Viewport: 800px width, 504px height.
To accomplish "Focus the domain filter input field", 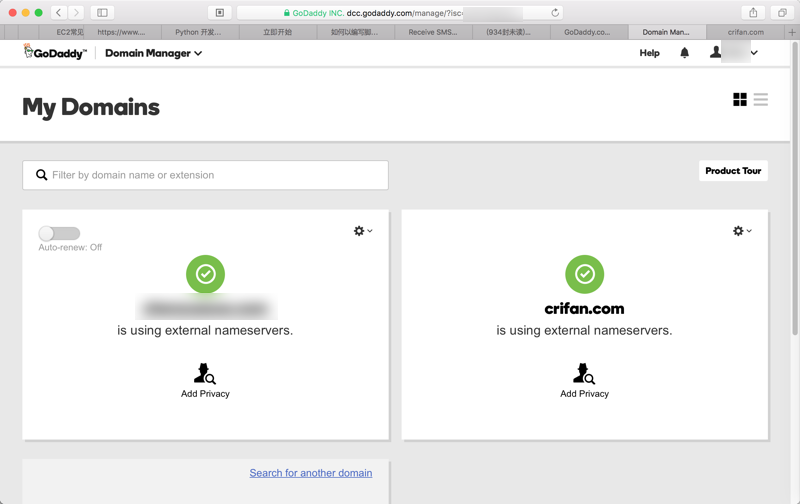I will [x=205, y=175].
